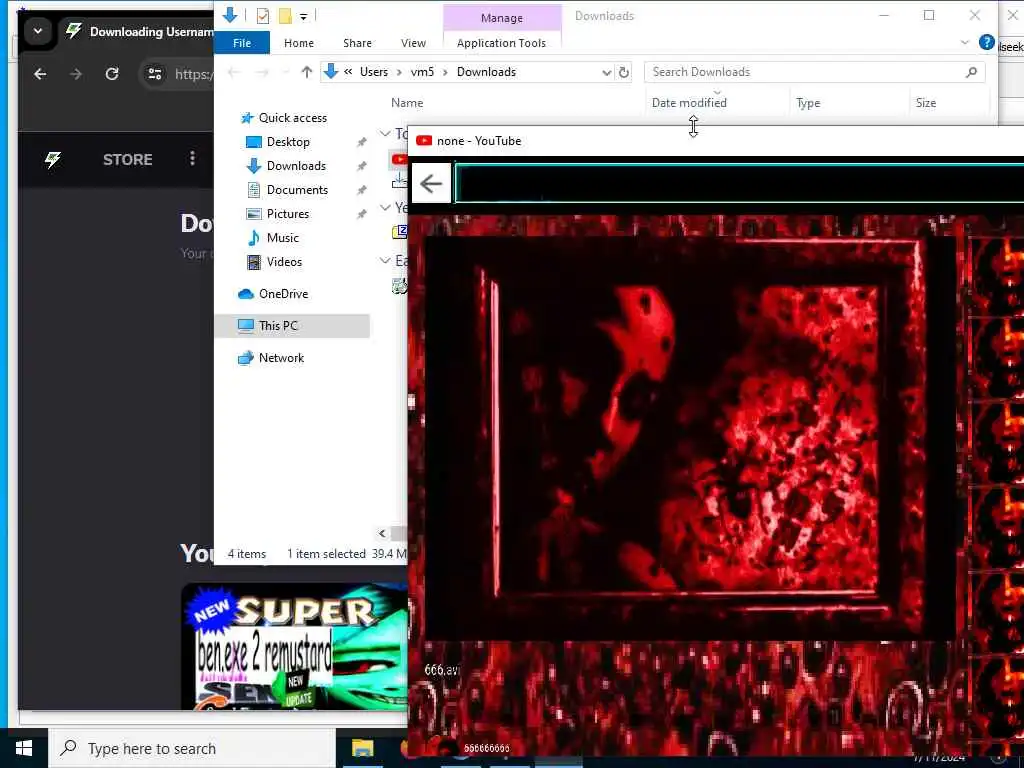Click the New folder quick access icon
The image size is (1024, 768).
point(285,16)
